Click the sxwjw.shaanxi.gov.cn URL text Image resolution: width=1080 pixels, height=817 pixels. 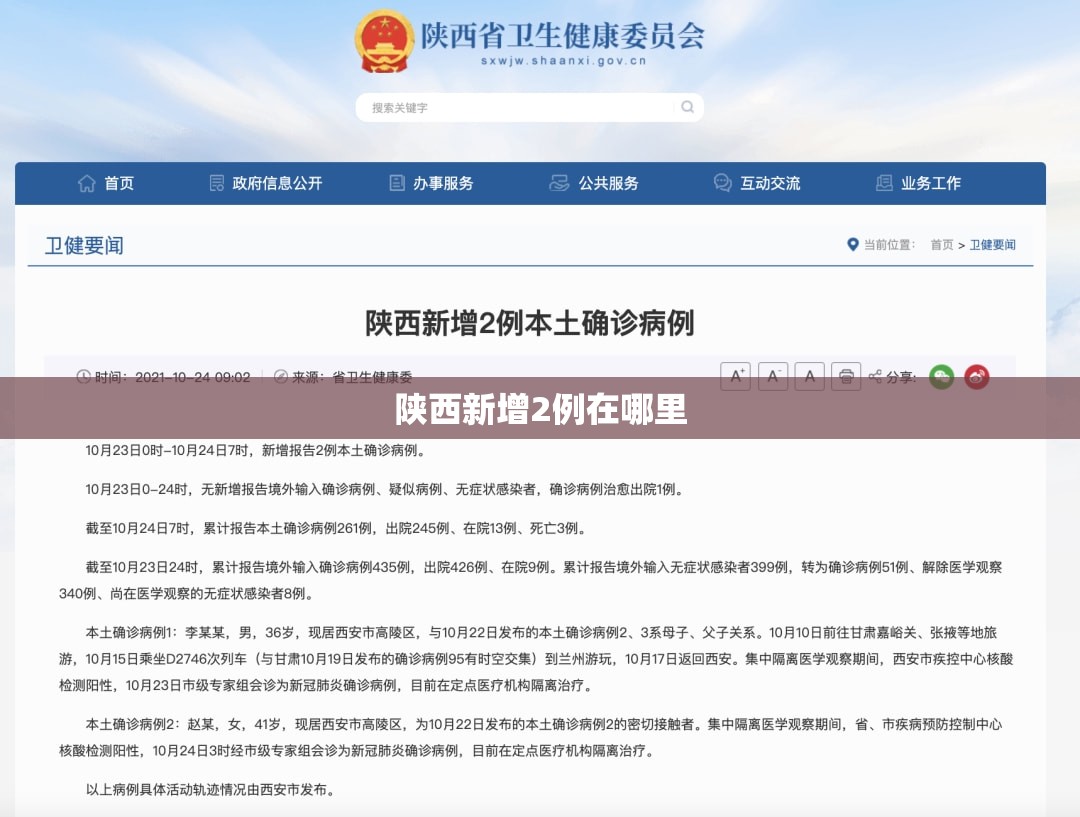pyautogui.click(x=563, y=61)
